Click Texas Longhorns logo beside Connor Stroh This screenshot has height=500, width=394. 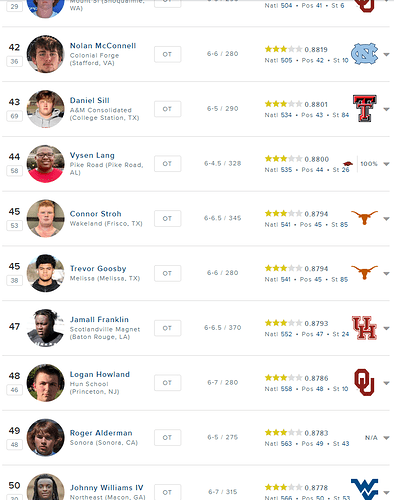(364, 218)
